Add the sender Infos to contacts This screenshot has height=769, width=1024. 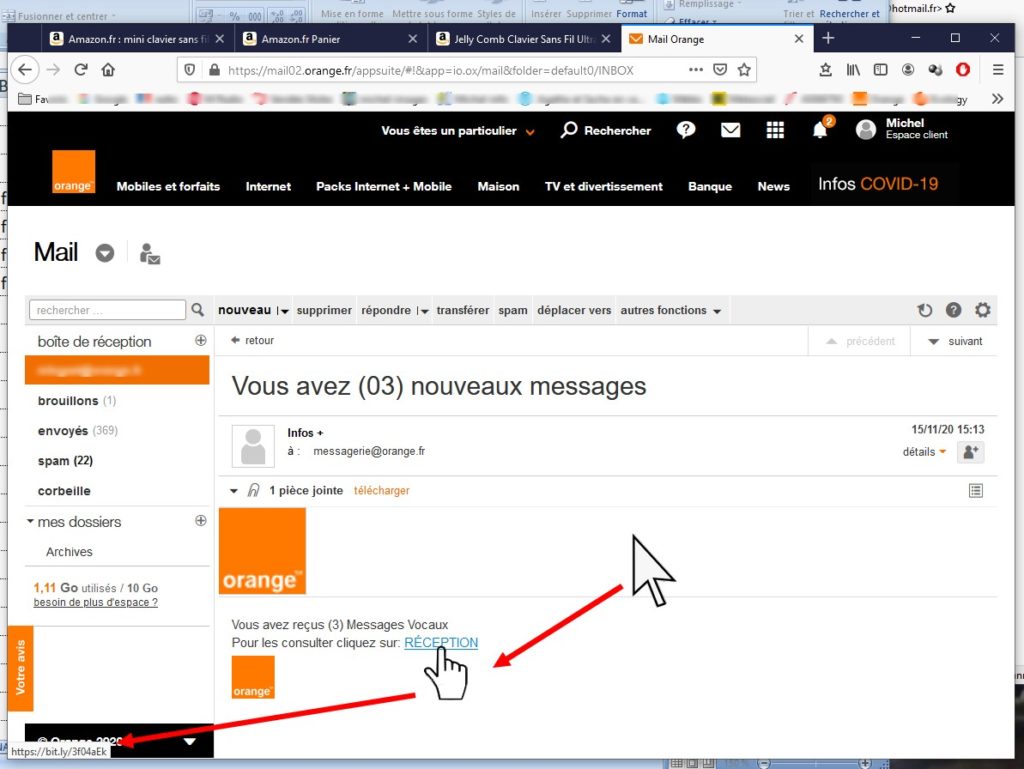[x=970, y=452]
